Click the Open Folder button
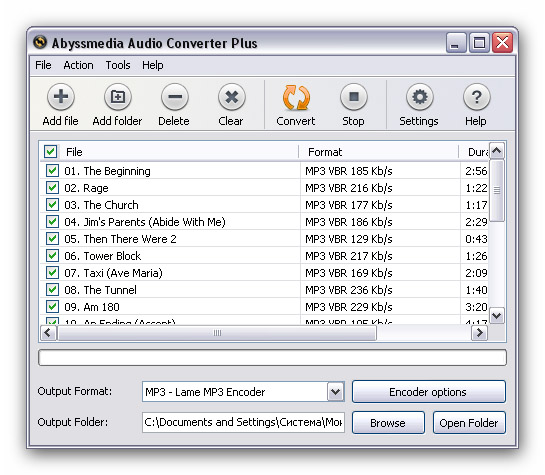The width and height of the screenshot is (545, 475). tap(469, 423)
